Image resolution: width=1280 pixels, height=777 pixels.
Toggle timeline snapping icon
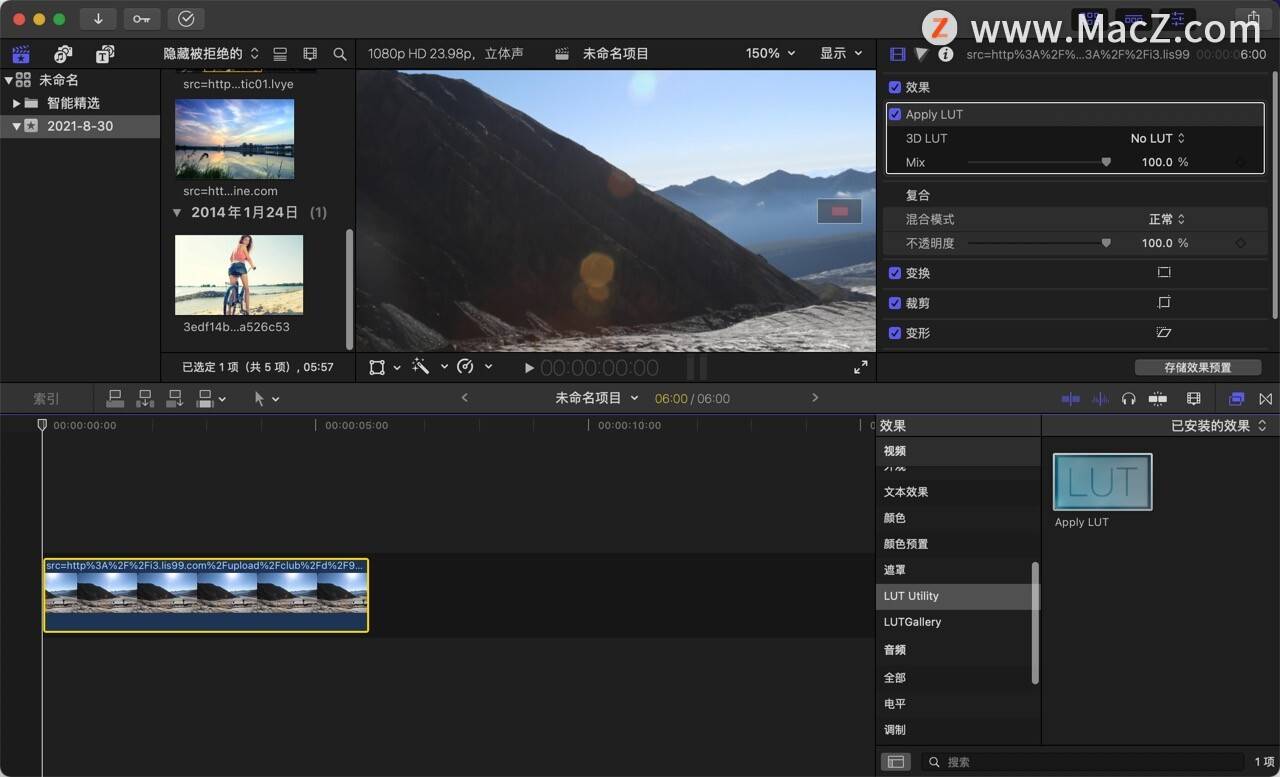pyautogui.click(x=1158, y=398)
